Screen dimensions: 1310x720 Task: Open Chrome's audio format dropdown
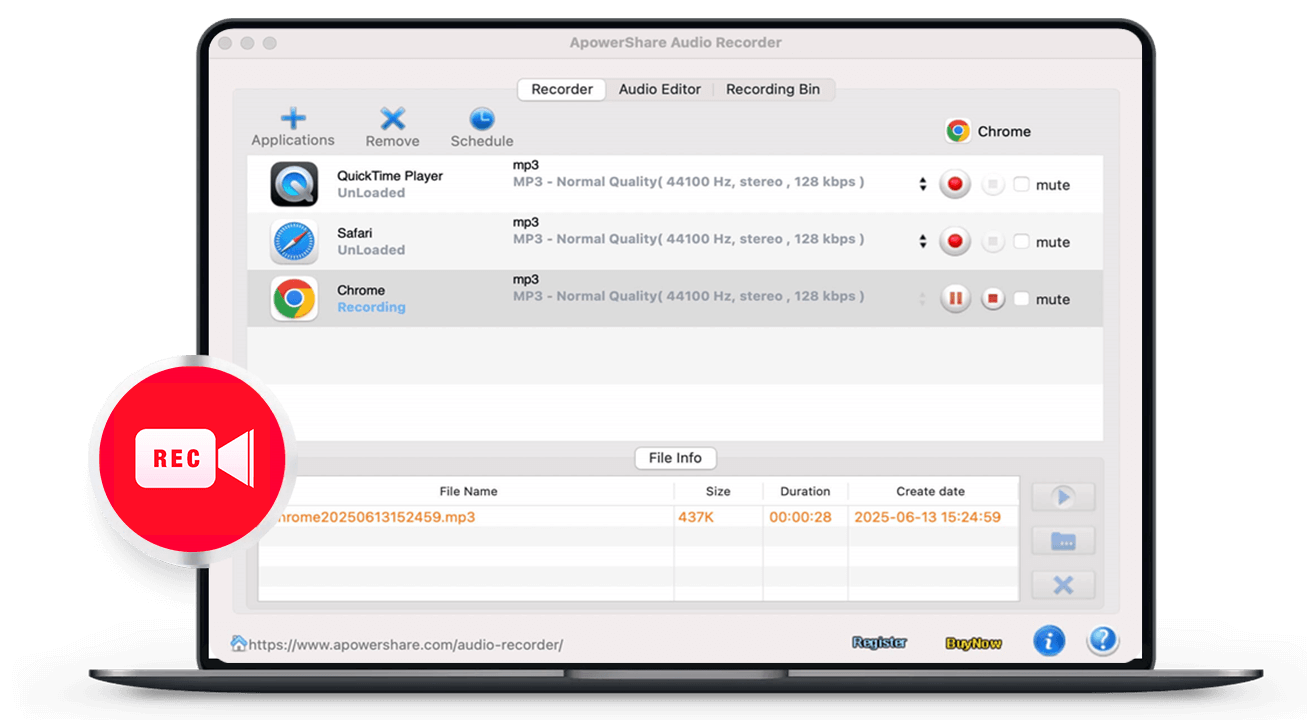(922, 298)
